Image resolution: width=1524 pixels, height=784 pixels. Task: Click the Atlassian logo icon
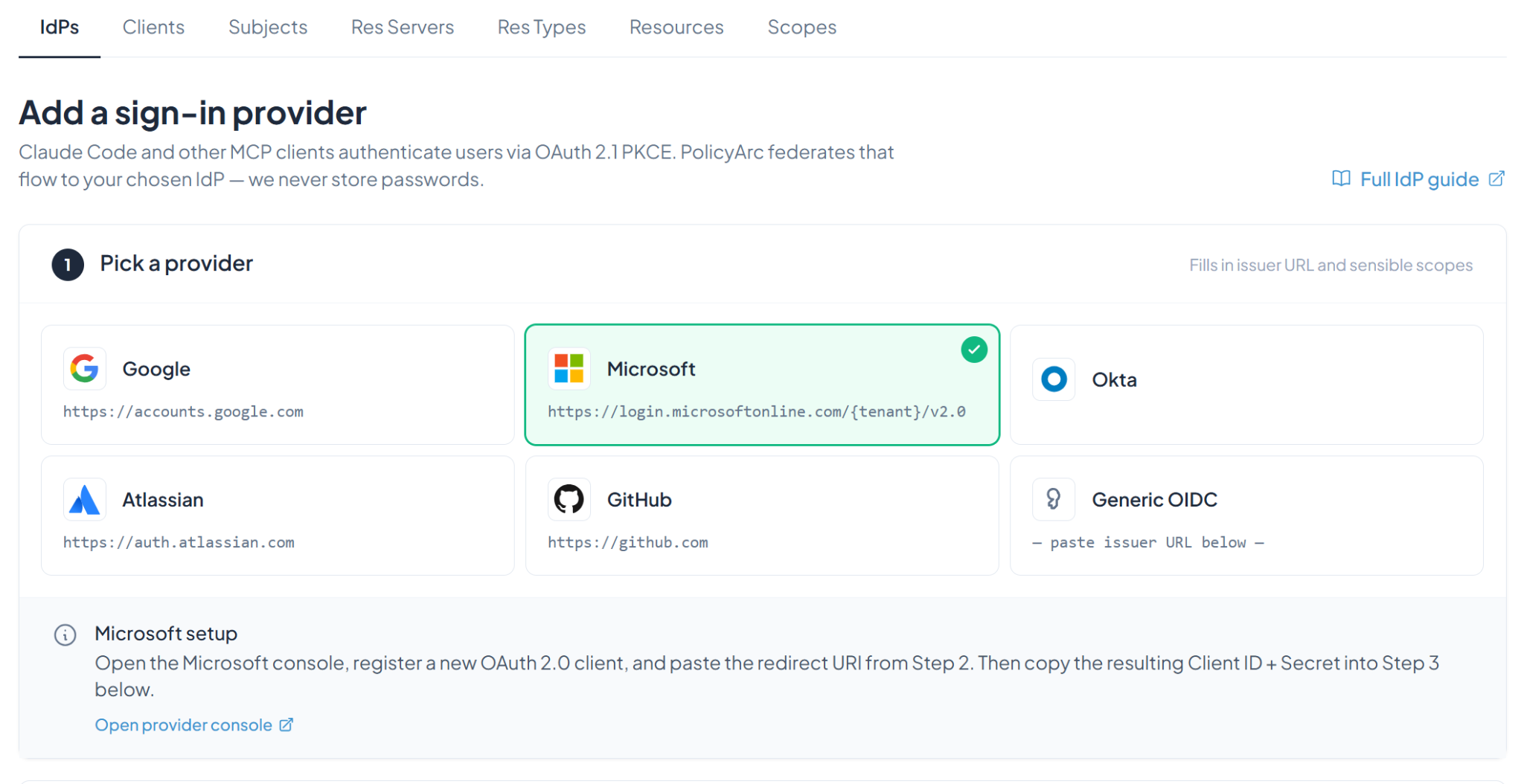tap(85, 499)
